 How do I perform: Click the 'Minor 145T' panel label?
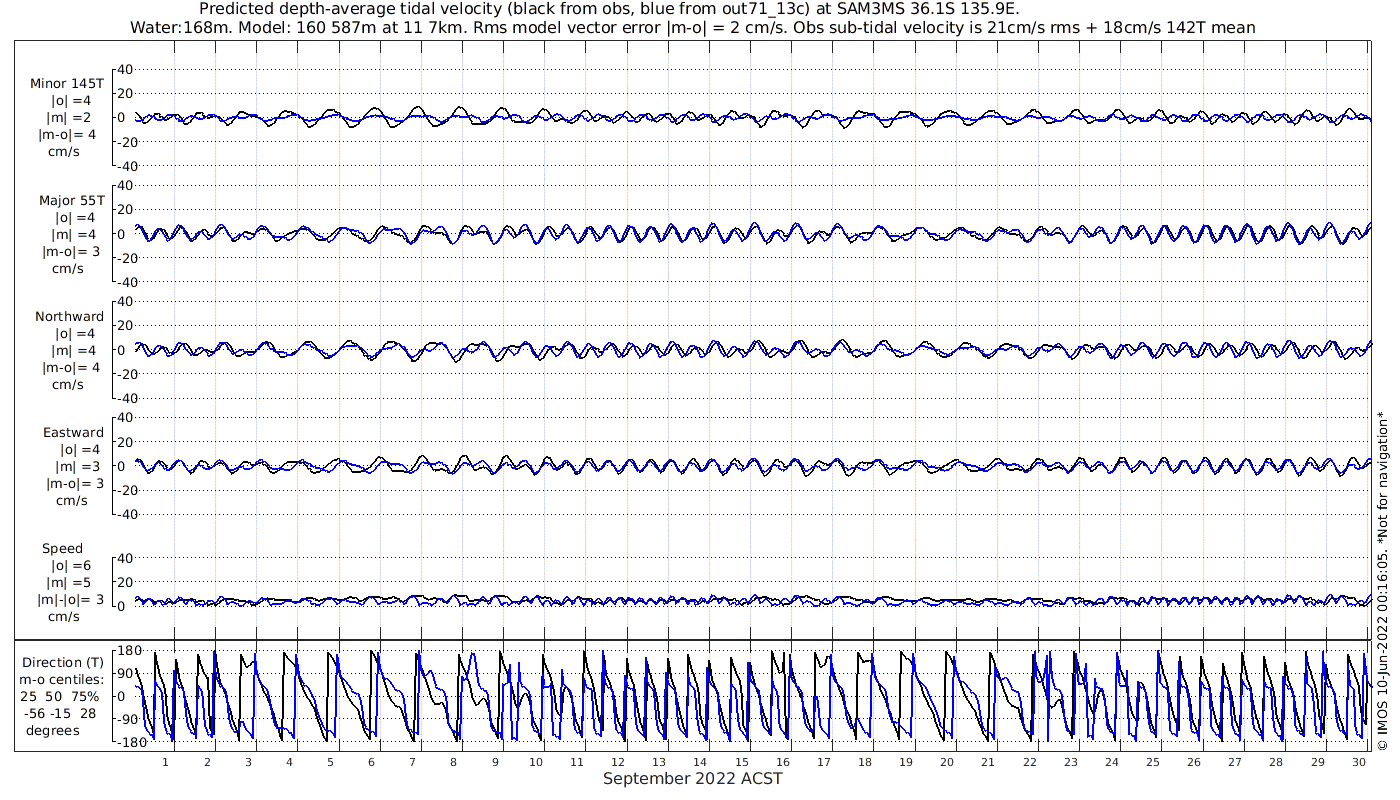(67, 84)
